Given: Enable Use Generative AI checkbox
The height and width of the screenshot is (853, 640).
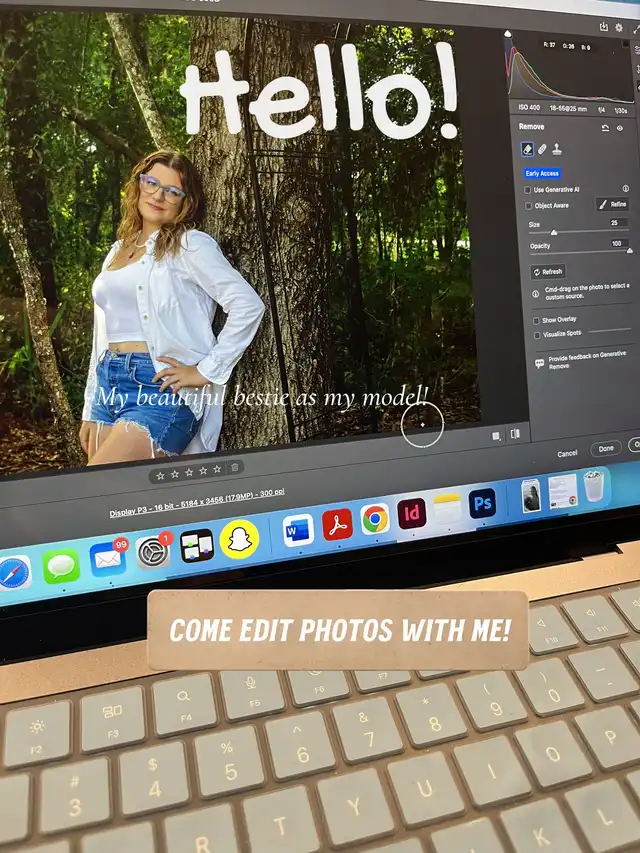Looking at the screenshot, I should (x=529, y=189).
